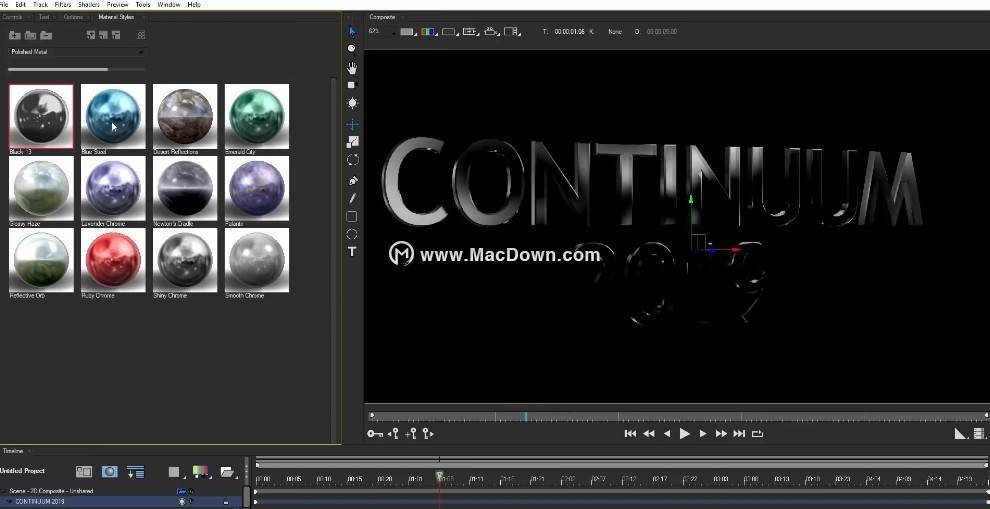Click the loop playback icon
The height and width of the screenshot is (509, 990).
click(757, 434)
